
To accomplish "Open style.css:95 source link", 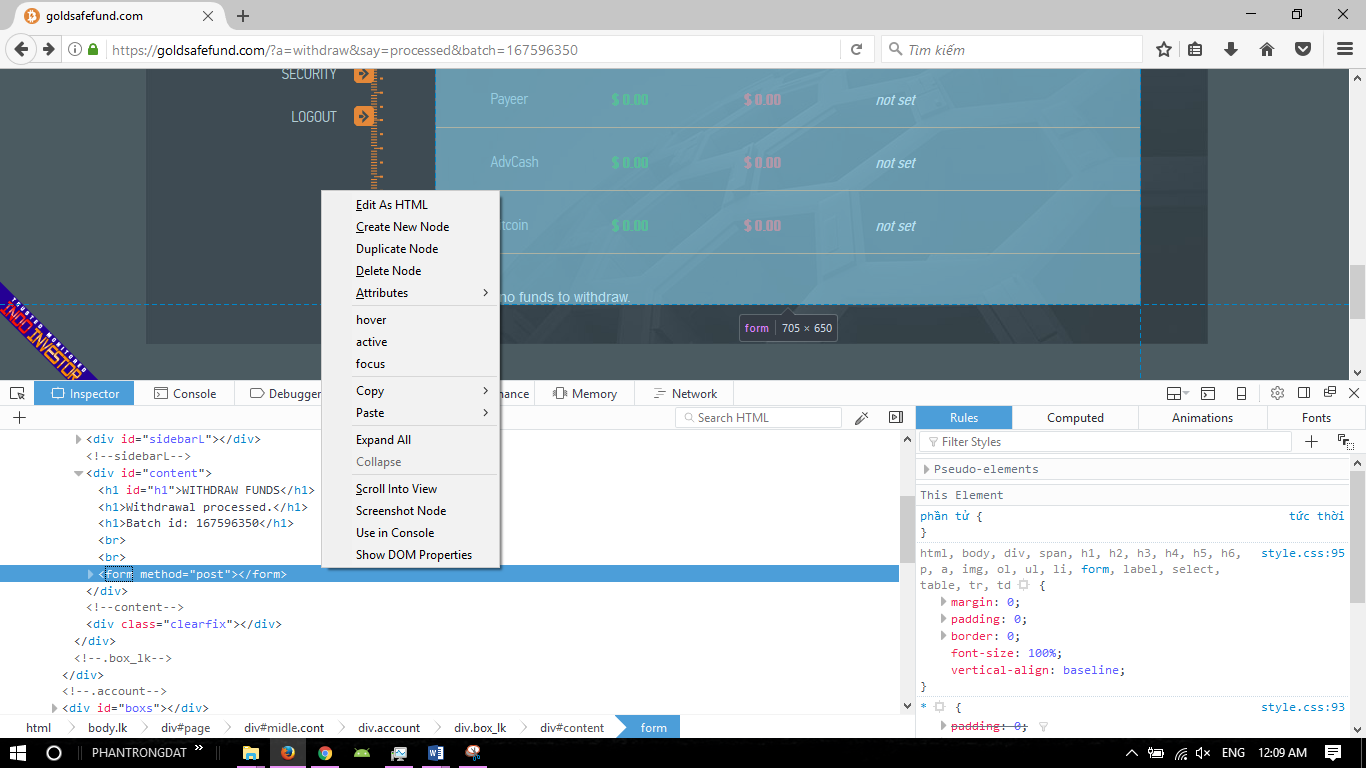I will (x=1302, y=553).
